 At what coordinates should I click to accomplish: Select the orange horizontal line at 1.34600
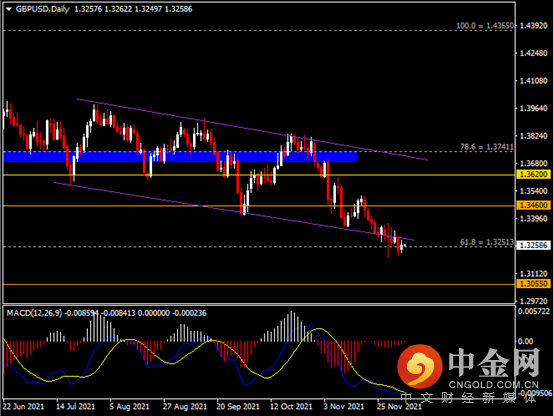tap(259, 206)
